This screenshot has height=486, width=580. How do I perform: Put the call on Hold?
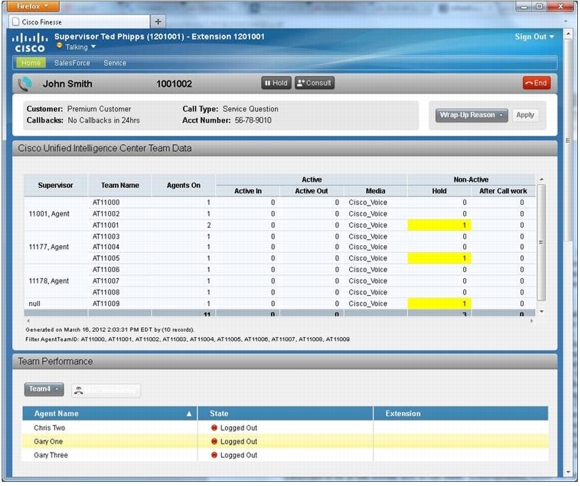[276, 83]
